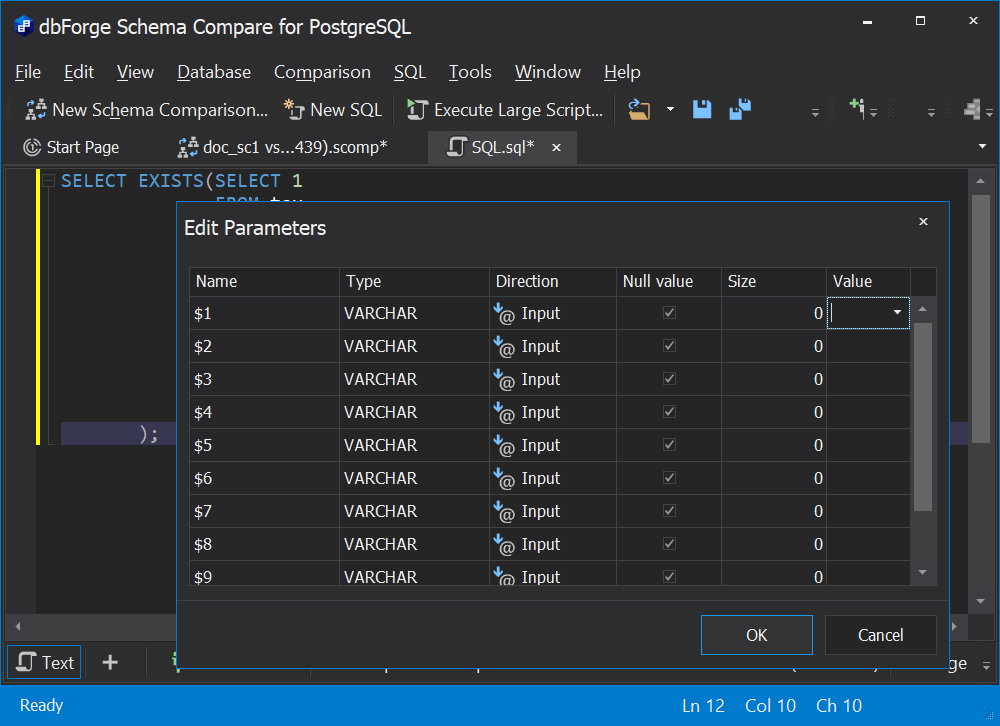Close the SQL.sql tab

(556, 147)
